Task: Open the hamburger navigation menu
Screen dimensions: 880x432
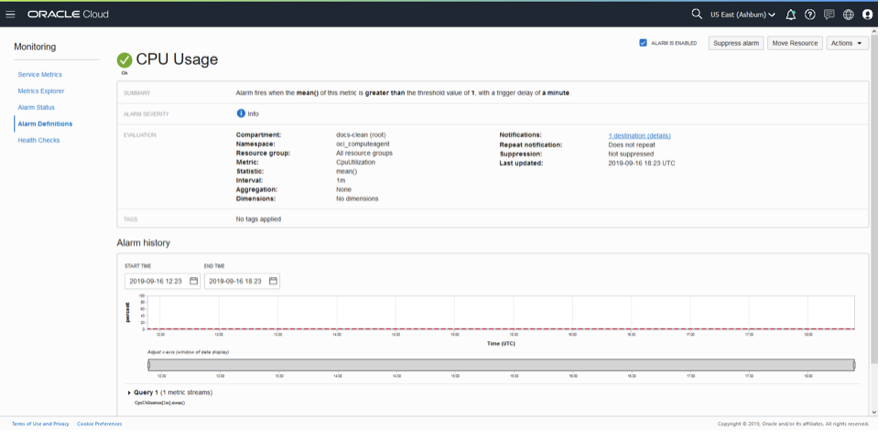Action: (x=11, y=15)
